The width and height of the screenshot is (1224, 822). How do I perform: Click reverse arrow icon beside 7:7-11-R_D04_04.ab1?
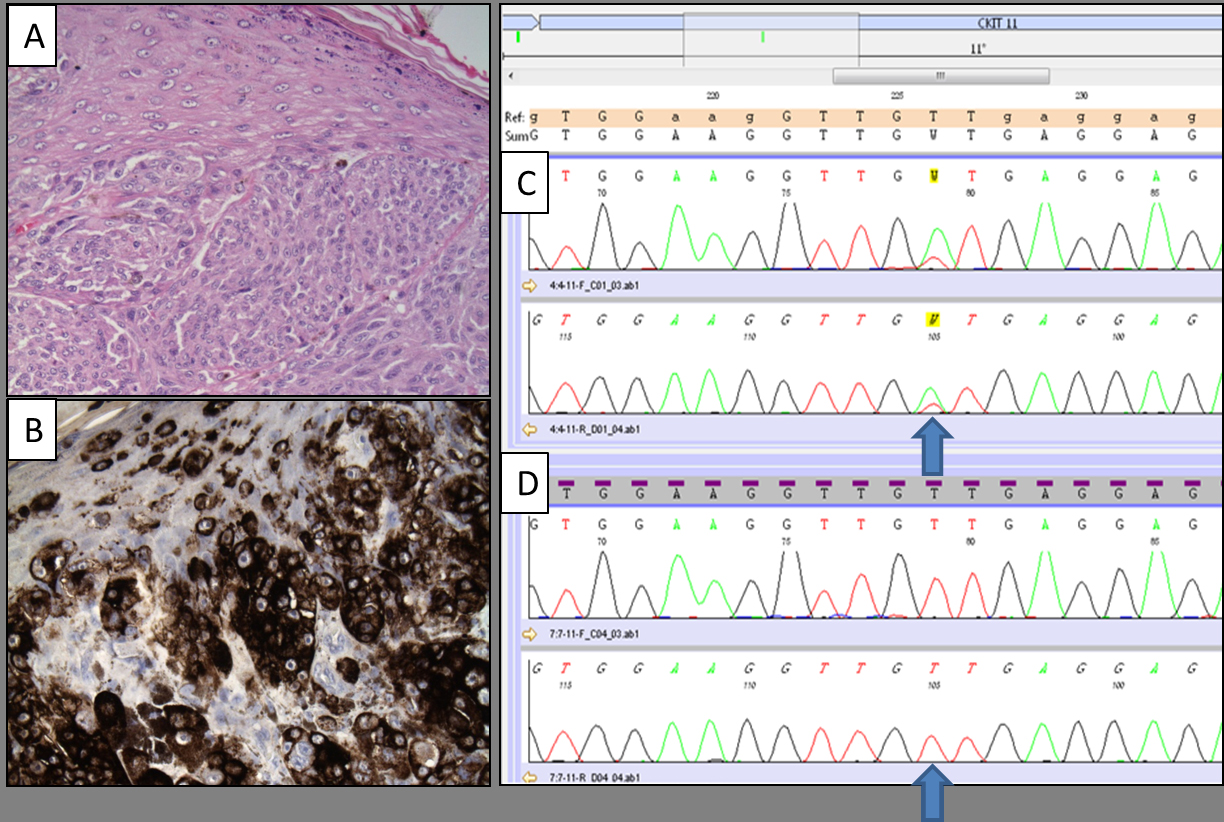(x=530, y=776)
